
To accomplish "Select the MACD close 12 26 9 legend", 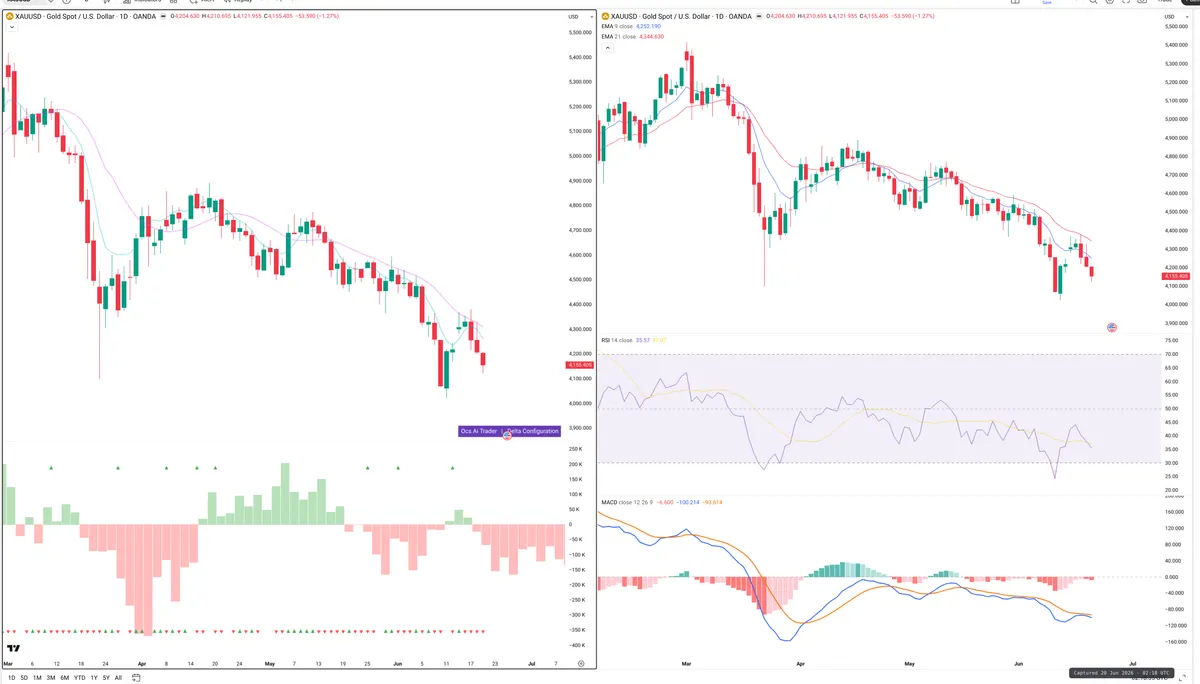I will (626, 501).
